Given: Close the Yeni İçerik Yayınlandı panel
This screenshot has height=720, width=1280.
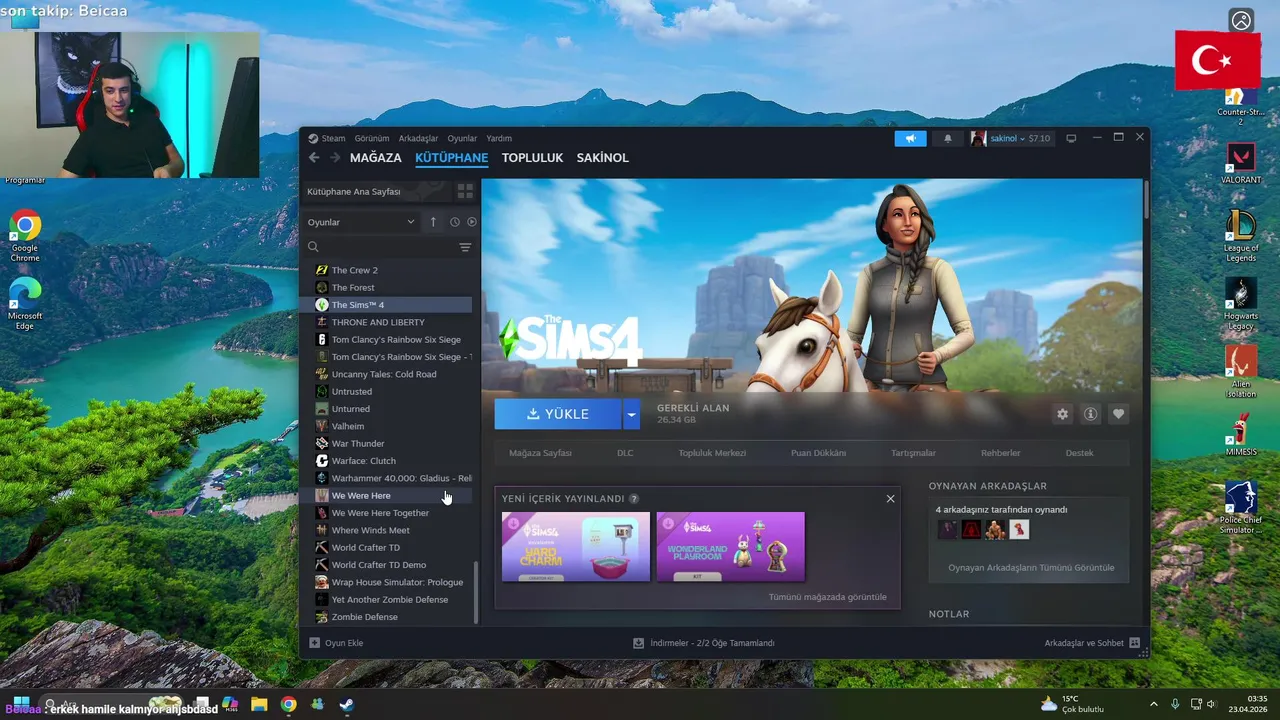Looking at the screenshot, I should (x=890, y=498).
